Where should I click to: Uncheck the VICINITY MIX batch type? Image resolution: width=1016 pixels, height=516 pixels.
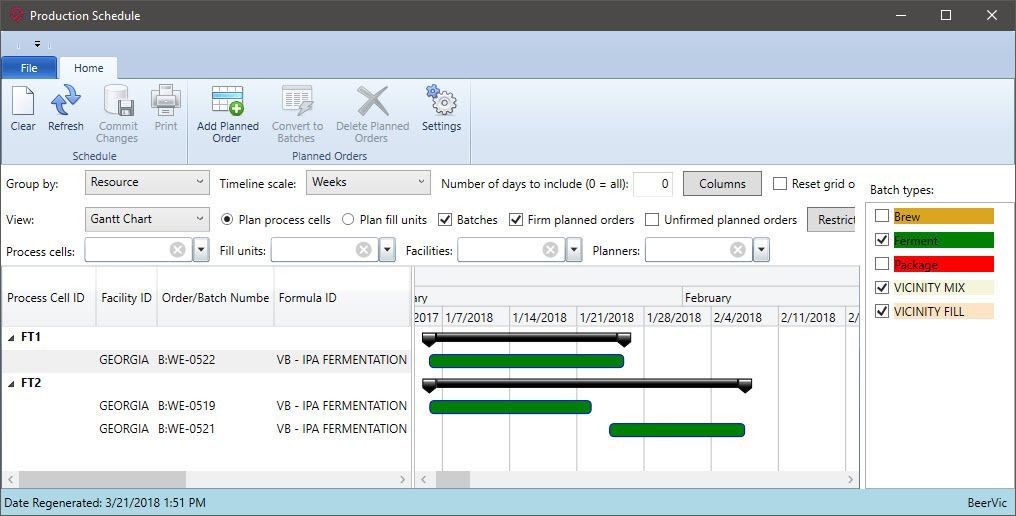coord(882,287)
